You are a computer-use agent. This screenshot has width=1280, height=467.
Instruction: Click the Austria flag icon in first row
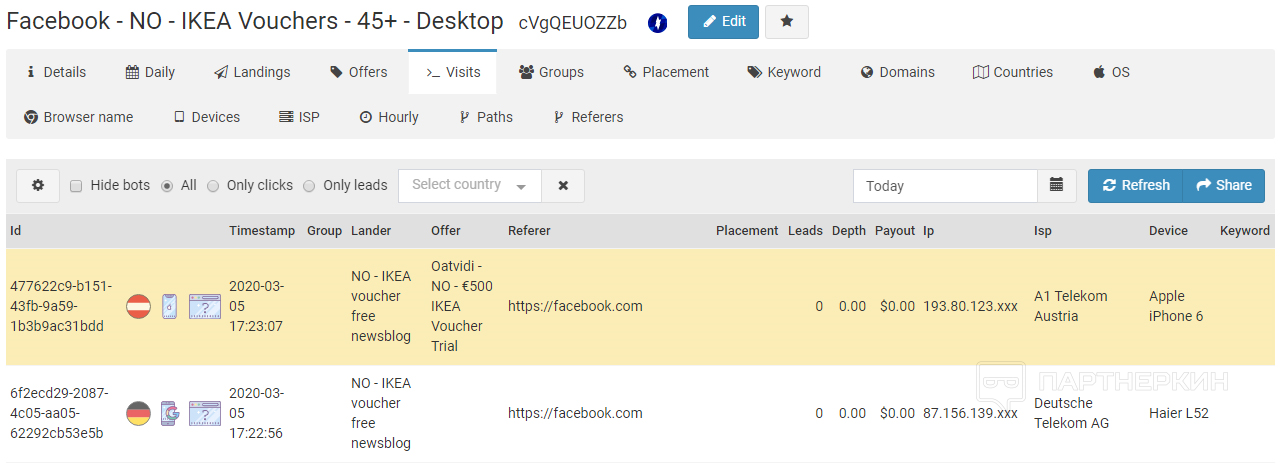tap(138, 306)
